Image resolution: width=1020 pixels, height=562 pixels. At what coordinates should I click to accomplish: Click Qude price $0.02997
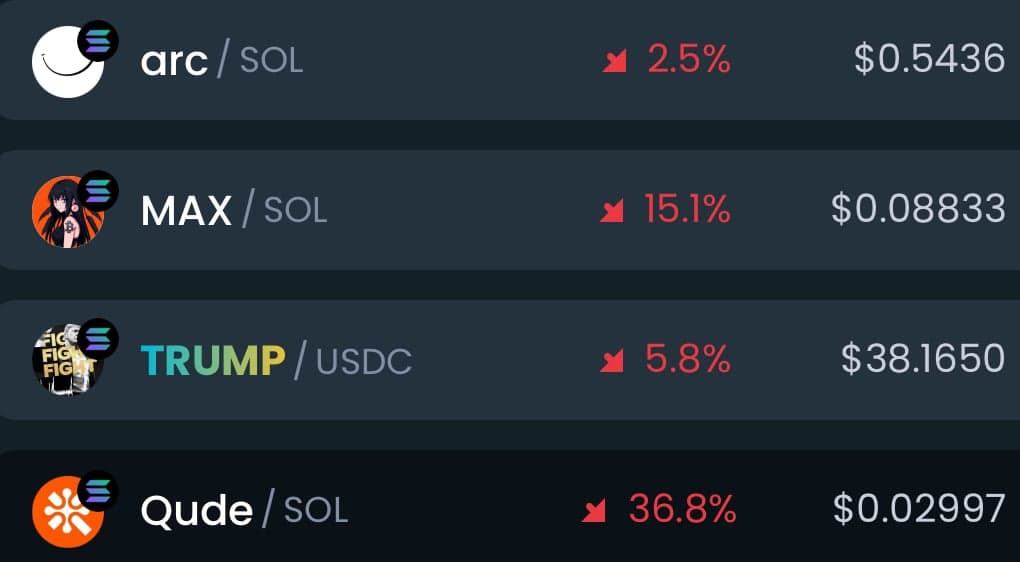(918, 508)
